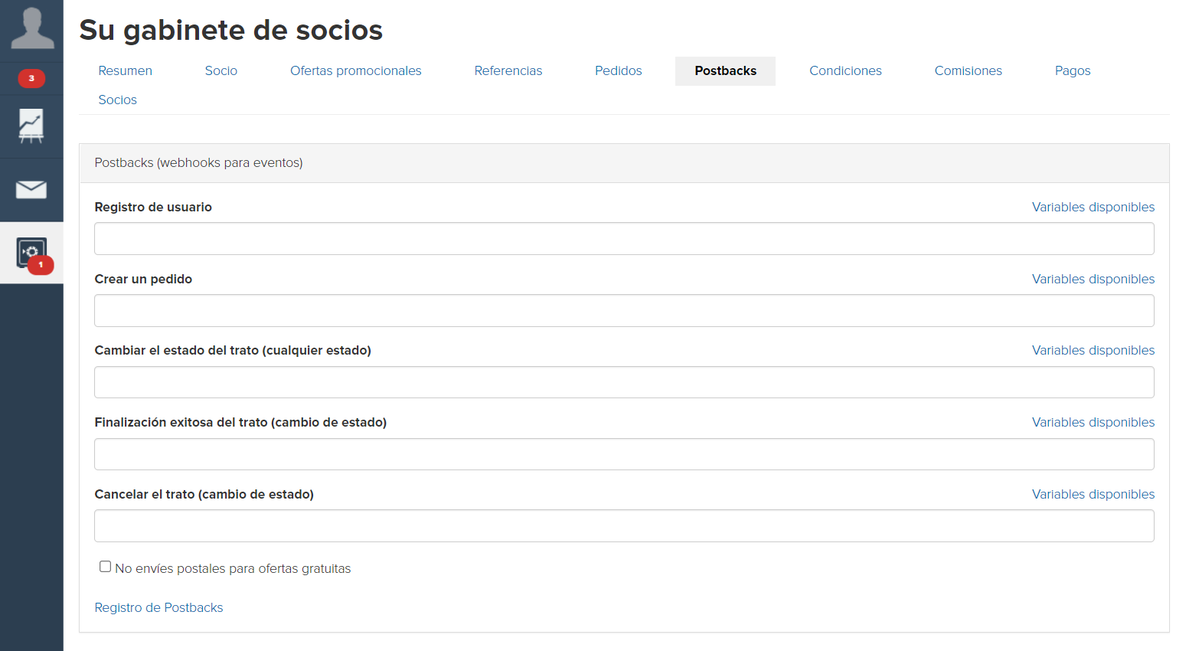Open the mail envelope icon in sidebar

[31, 189]
